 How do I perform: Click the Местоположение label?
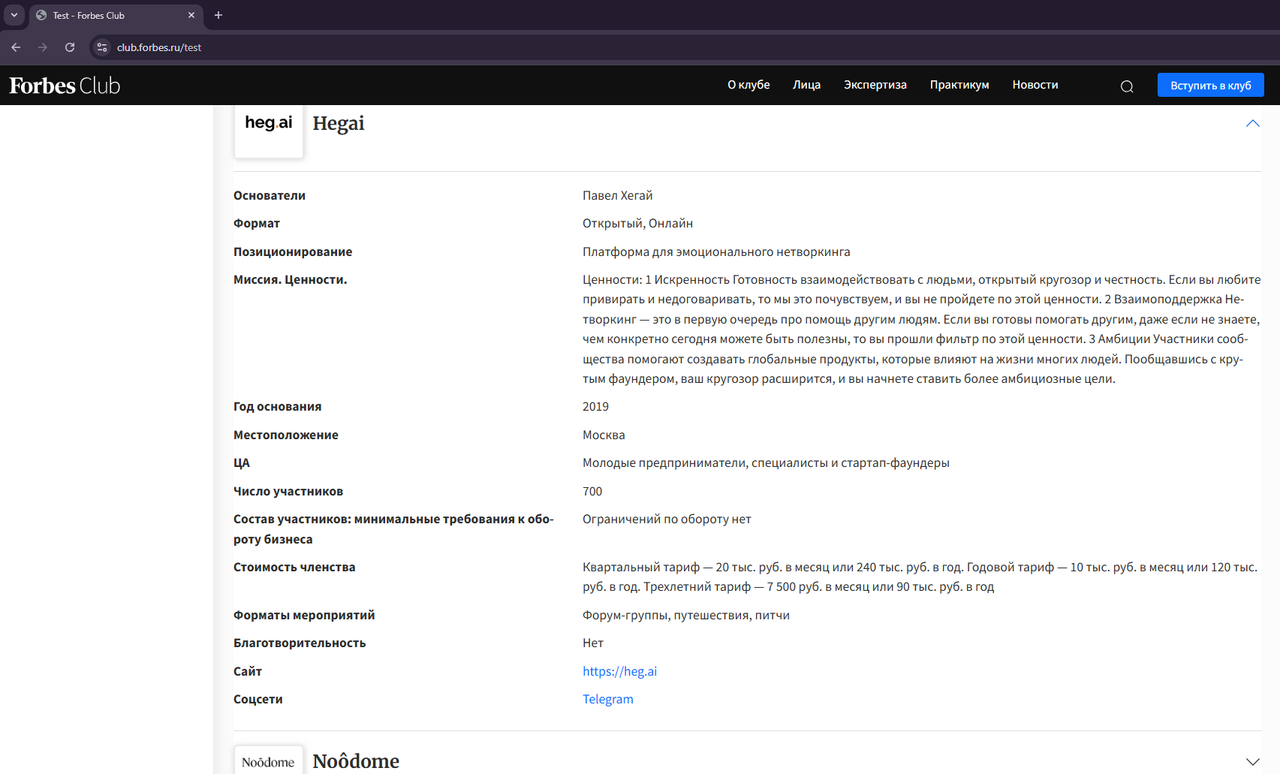286,435
